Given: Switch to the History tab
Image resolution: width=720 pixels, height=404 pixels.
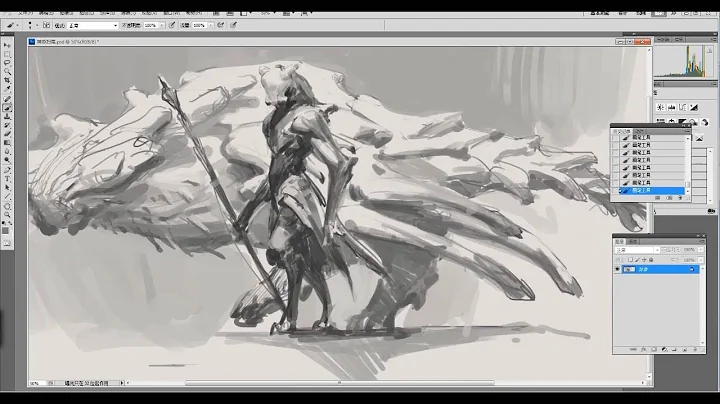Looking at the screenshot, I should click(x=622, y=132).
